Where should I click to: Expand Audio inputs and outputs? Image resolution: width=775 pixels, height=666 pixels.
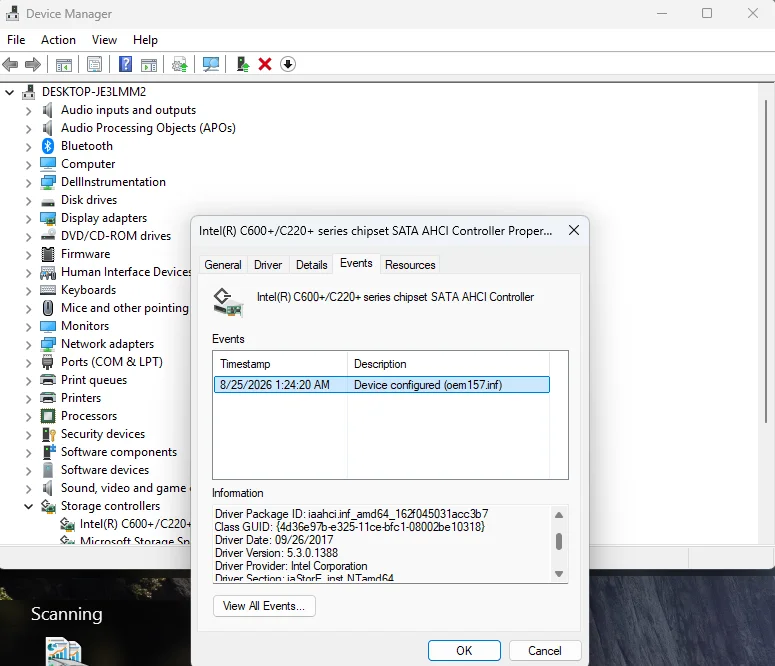point(28,111)
